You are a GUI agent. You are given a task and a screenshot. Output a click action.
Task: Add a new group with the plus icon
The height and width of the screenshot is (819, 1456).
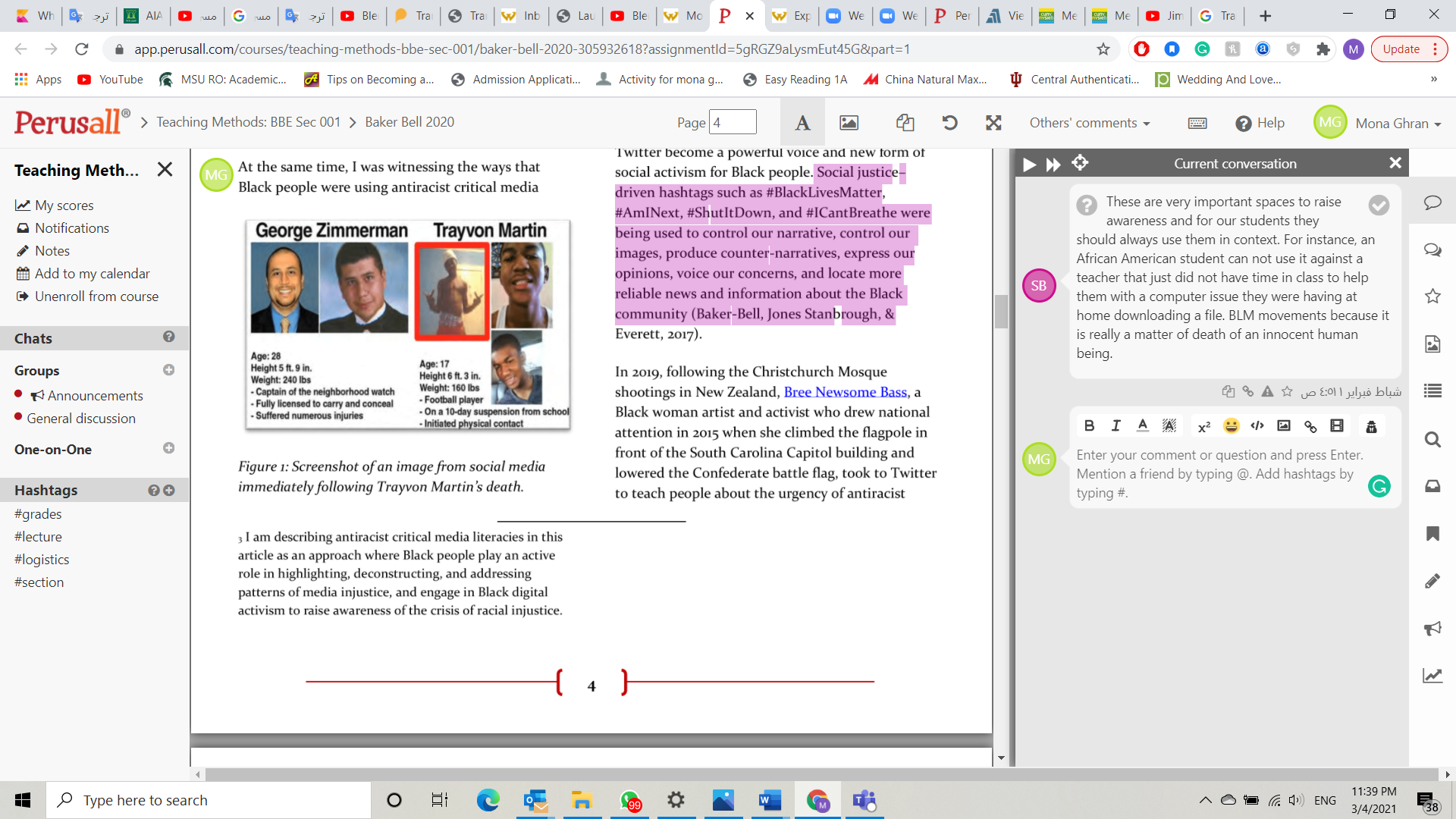click(x=168, y=370)
